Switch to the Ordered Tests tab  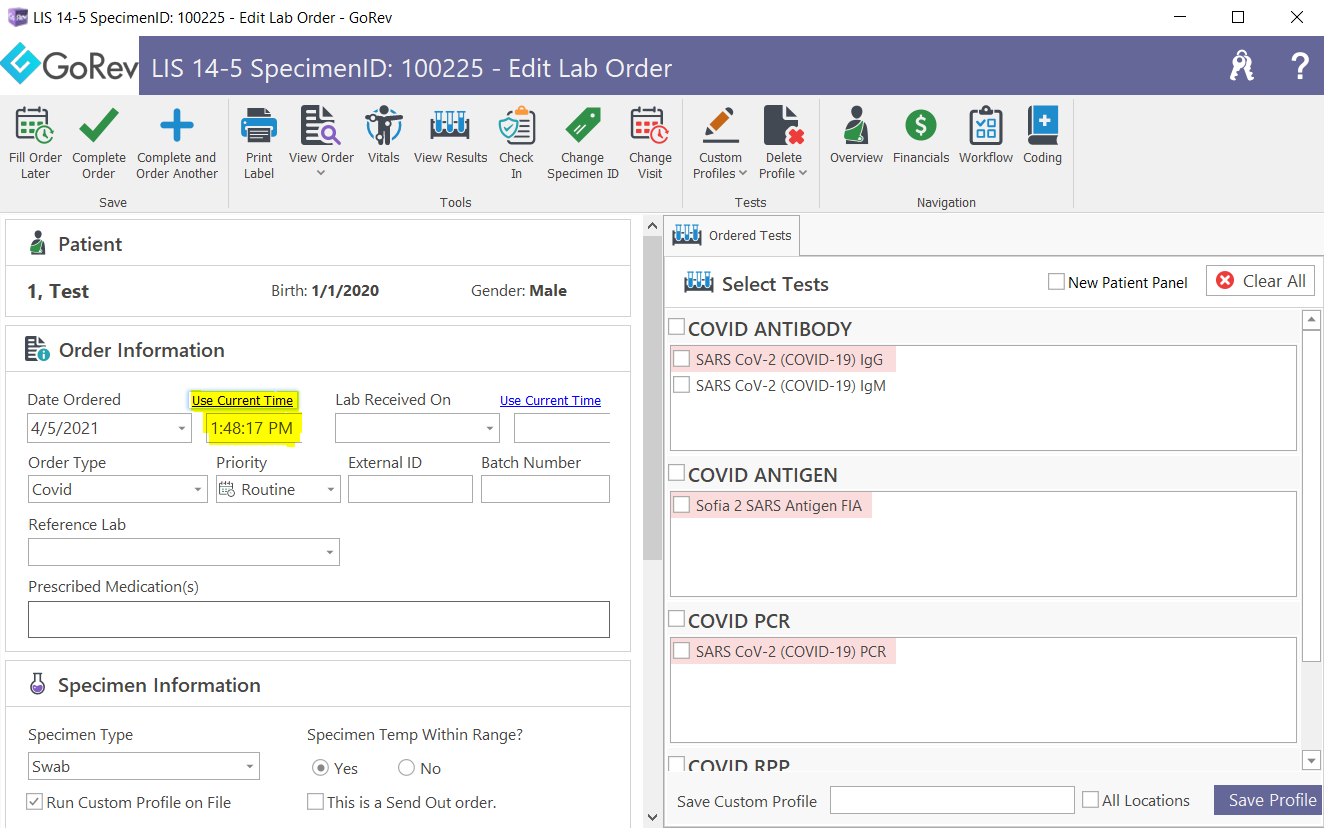[x=732, y=235]
